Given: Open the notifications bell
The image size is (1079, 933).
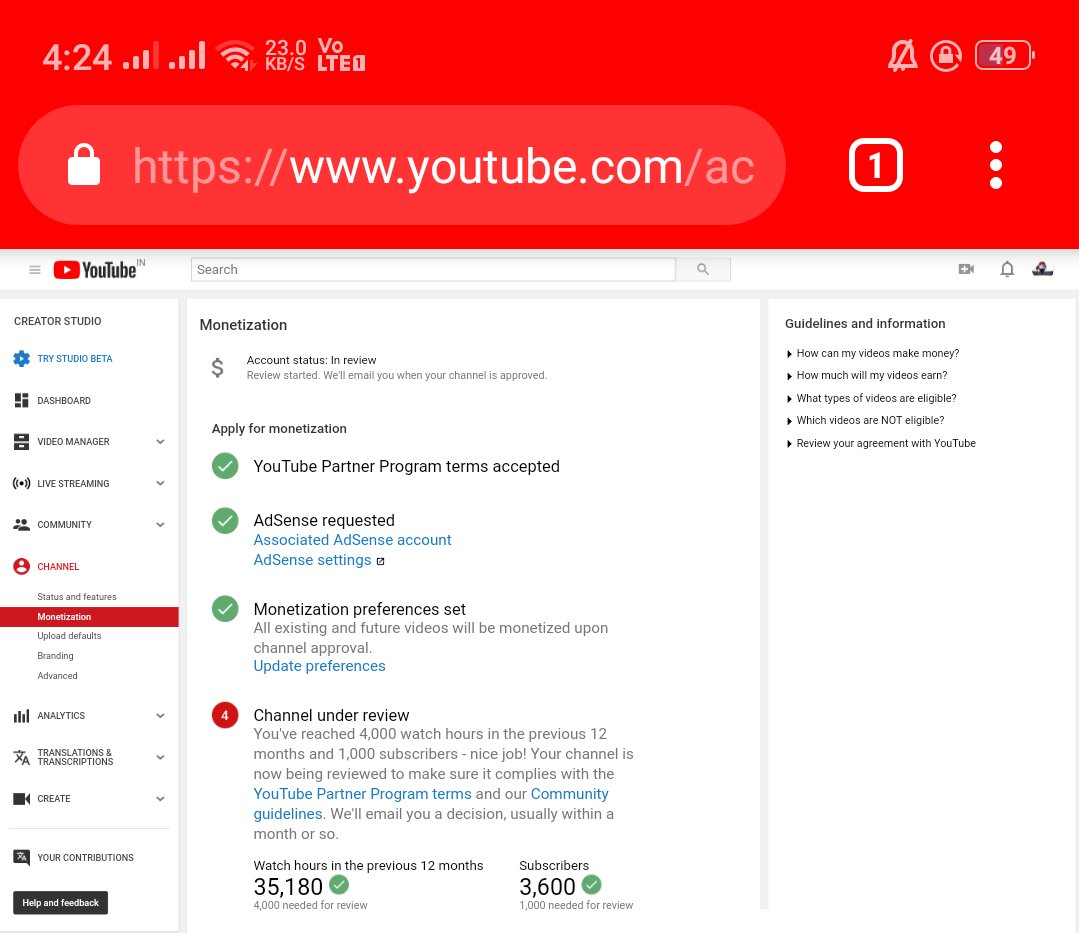Looking at the screenshot, I should click(1007, 269).
